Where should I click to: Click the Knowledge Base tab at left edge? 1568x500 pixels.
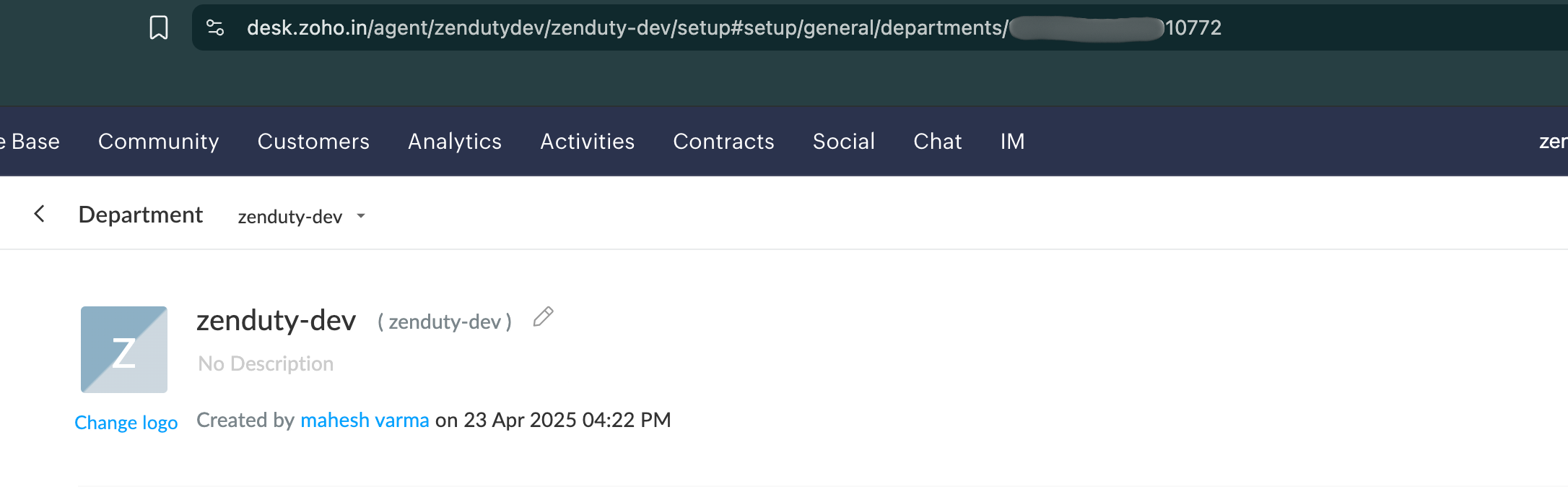coord(30,142)
